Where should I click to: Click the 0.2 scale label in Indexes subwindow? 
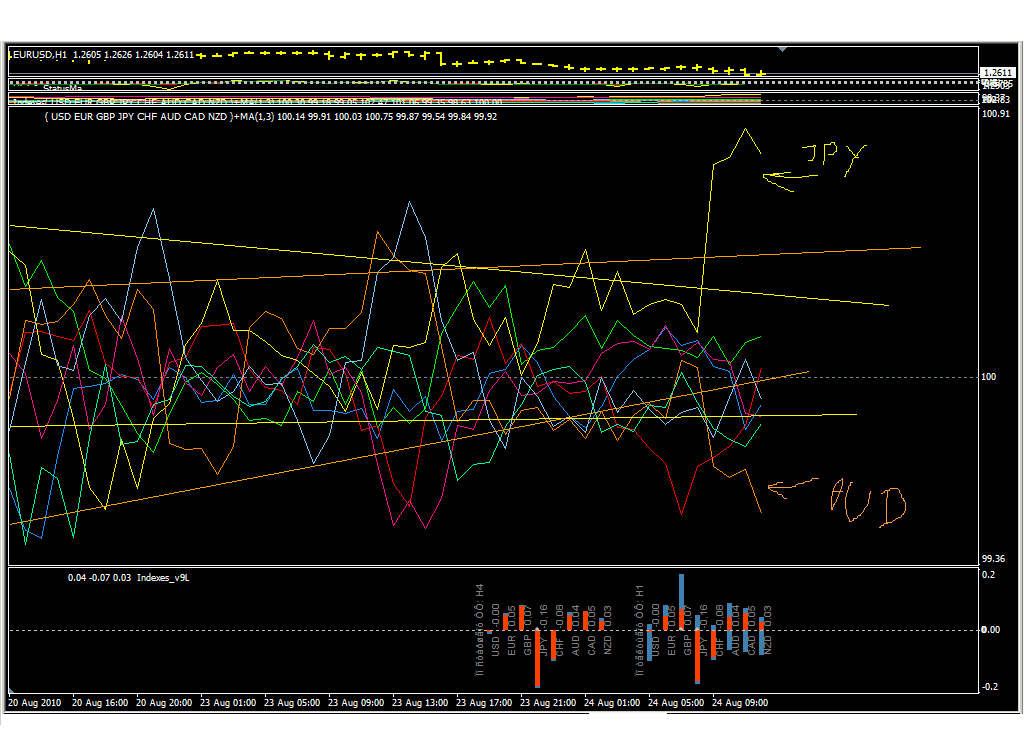[x=989, y=575]
